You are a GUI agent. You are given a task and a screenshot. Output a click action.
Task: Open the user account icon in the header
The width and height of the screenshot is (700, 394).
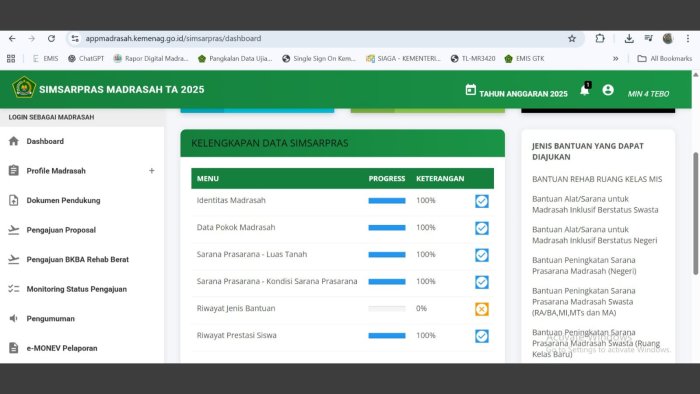[x=608, y=90]
